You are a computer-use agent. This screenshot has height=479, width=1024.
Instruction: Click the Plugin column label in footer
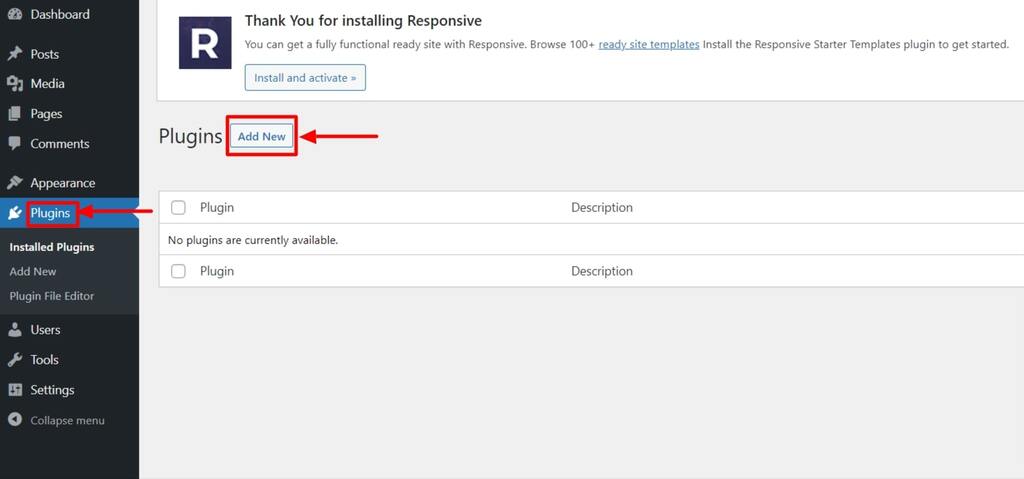point(217,271)
